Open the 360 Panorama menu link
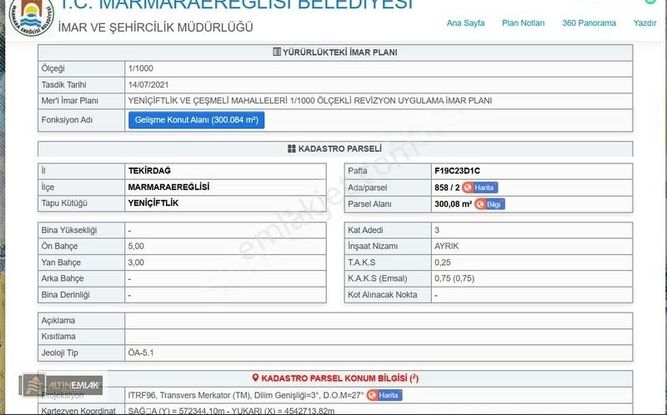 tap(588, 22)
